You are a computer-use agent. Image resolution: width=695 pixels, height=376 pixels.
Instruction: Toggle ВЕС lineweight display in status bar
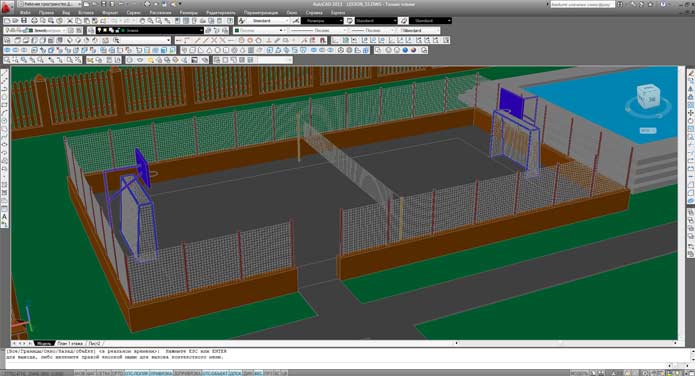click(x=258, y=373)
